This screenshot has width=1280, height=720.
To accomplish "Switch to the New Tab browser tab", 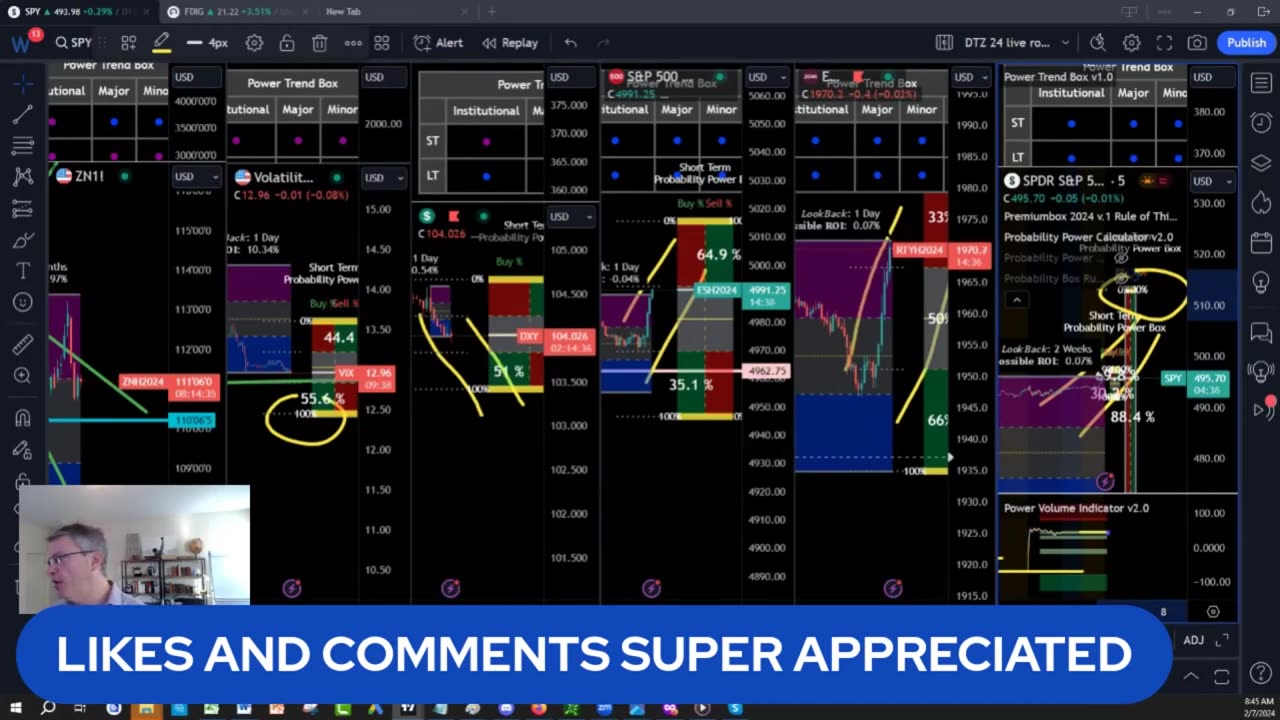I will pos(395,11).
